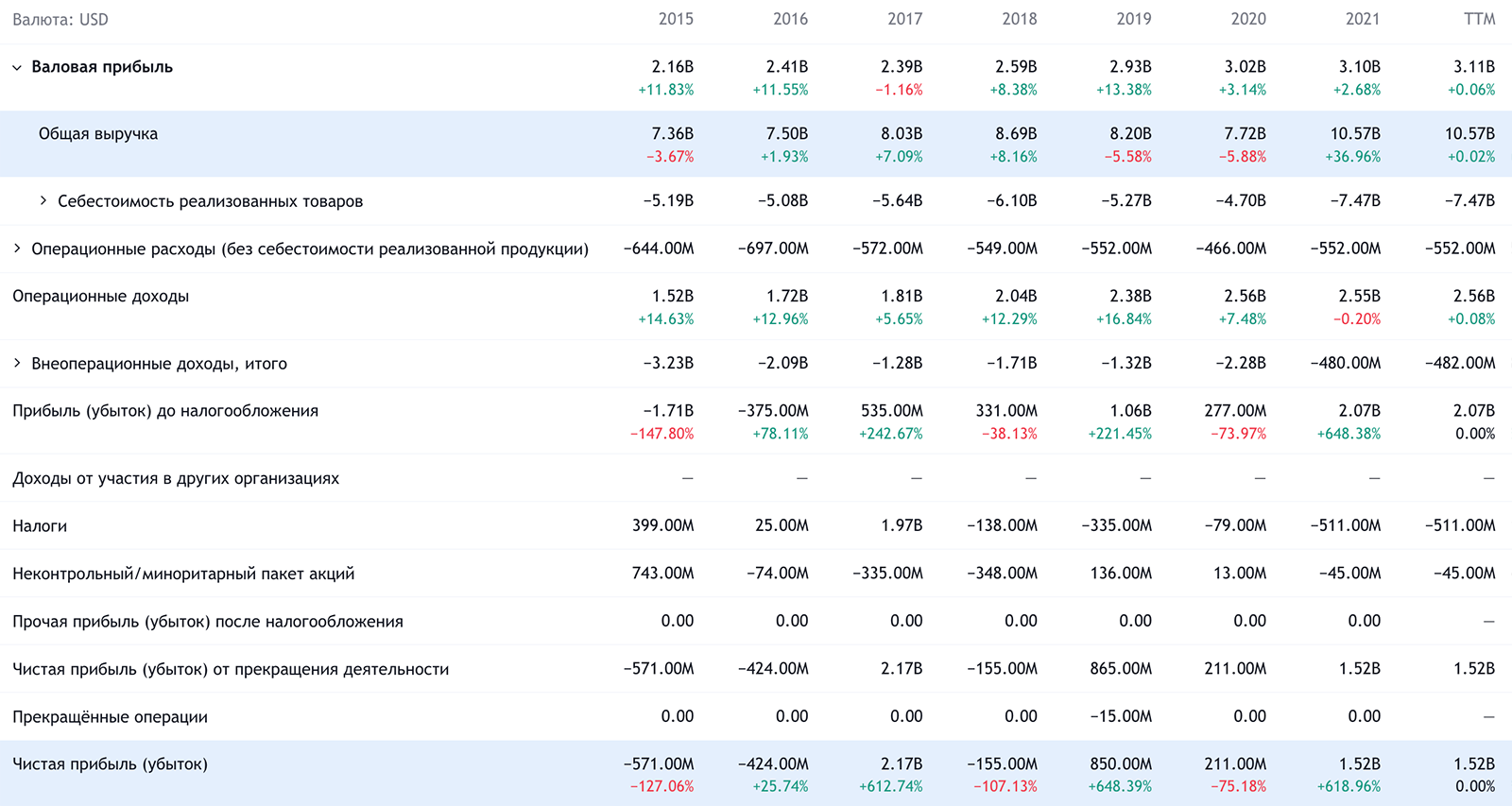The height and width of the screenshot is (806, 1512).
Task: Click the 2020 column header
Action: click(x=1248, y=19)
